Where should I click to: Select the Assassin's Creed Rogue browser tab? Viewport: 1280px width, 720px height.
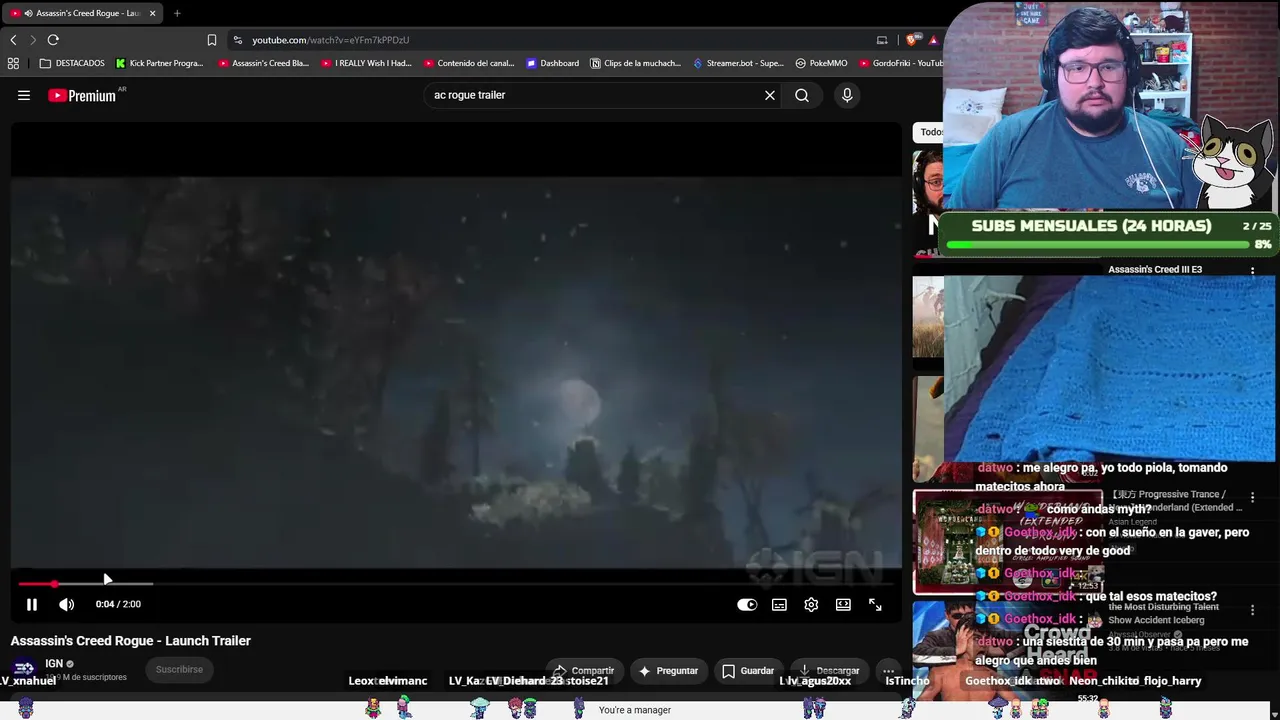click(x=84, y=13)
